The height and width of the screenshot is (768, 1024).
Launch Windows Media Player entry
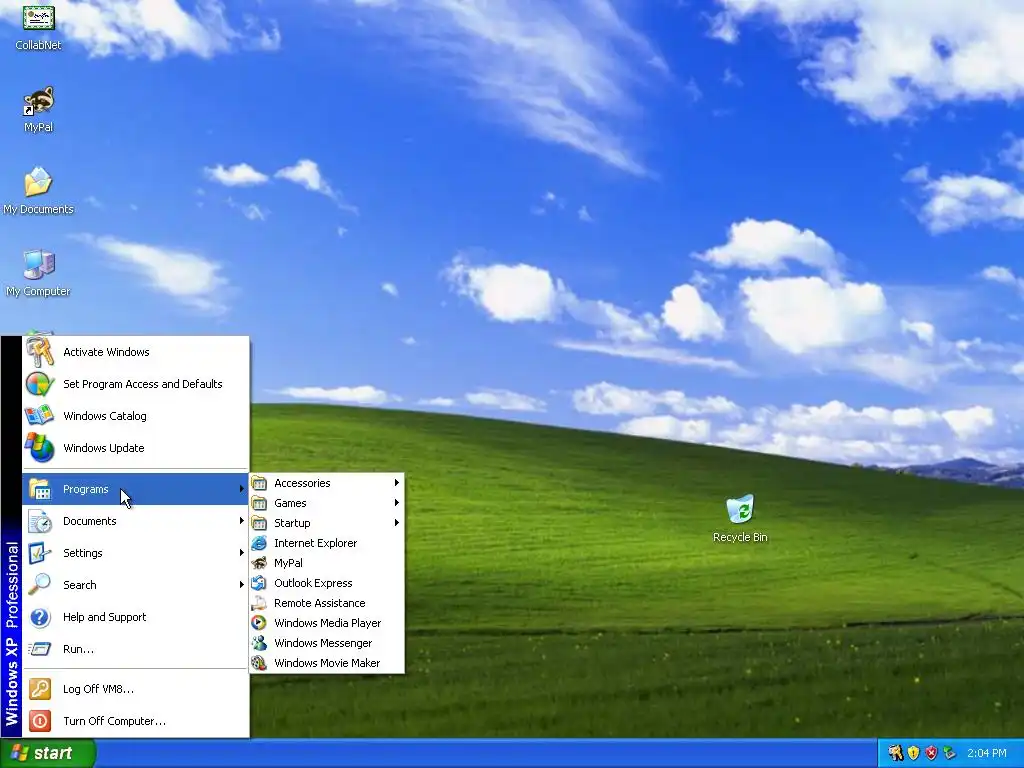pos(327,623)
